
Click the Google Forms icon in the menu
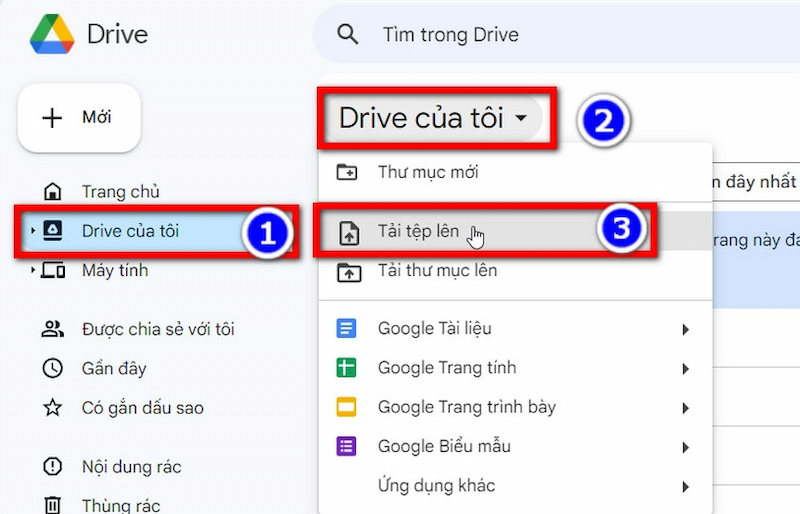pos(346,446)
